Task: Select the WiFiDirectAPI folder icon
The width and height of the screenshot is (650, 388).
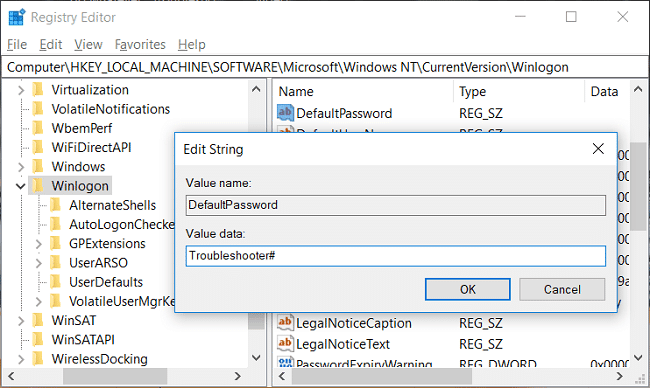Action: [38, 147]
